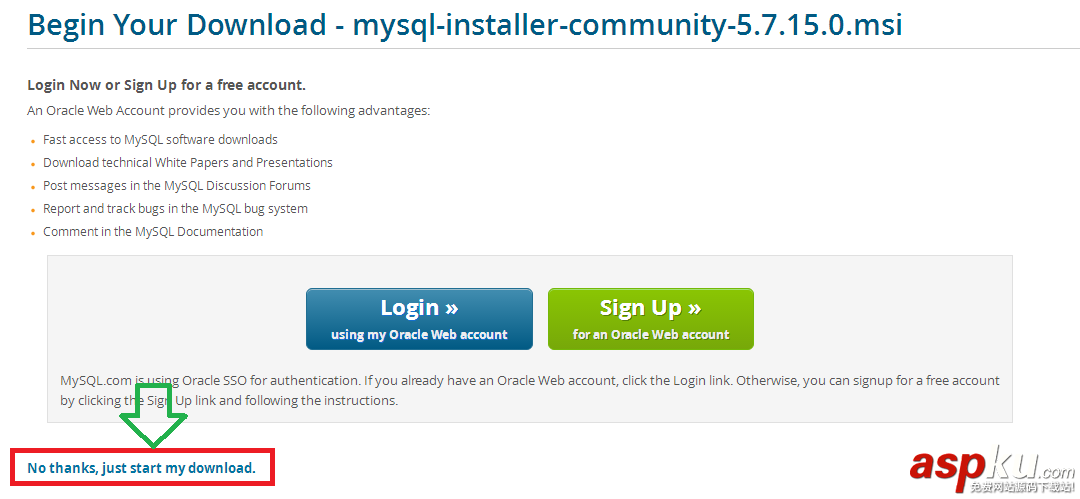This screenshot has width=1080, height=499.
Task: Click "Comment in the MySQL Documentation" text
Action: pos(153,231)
